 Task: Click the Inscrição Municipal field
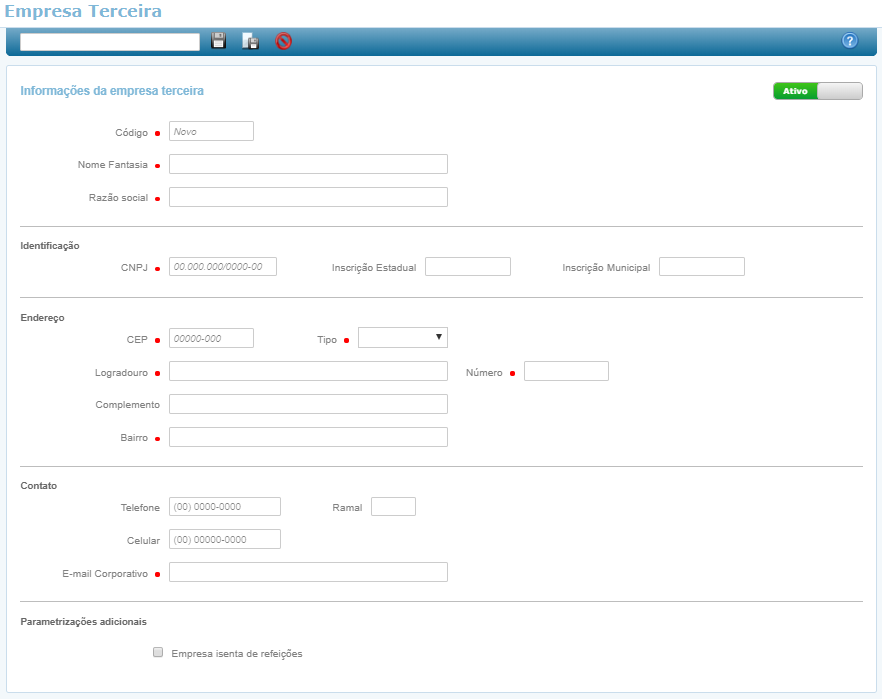point(701,267)
